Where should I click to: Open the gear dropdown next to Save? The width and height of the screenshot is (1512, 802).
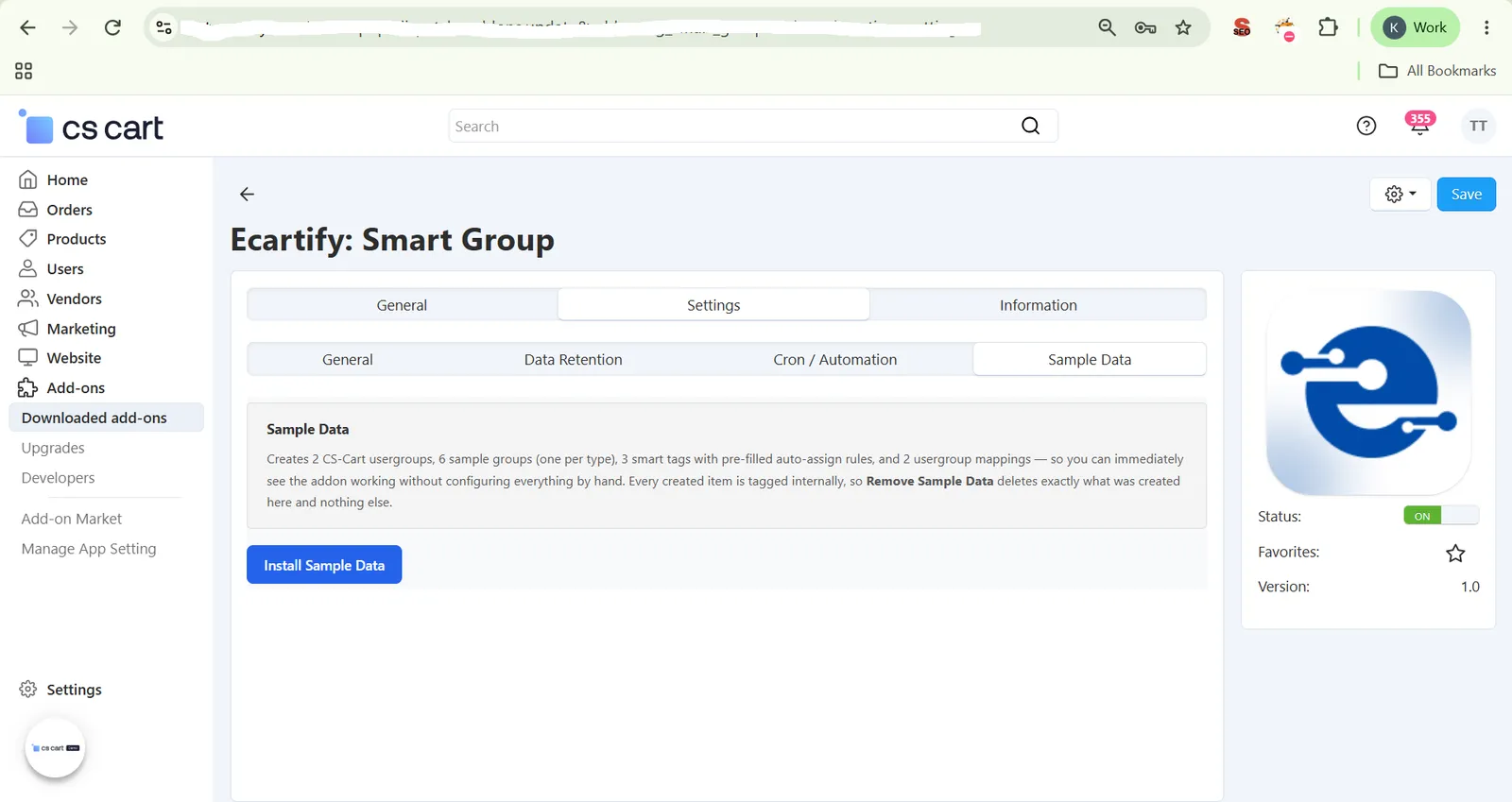coord(1400,194)
